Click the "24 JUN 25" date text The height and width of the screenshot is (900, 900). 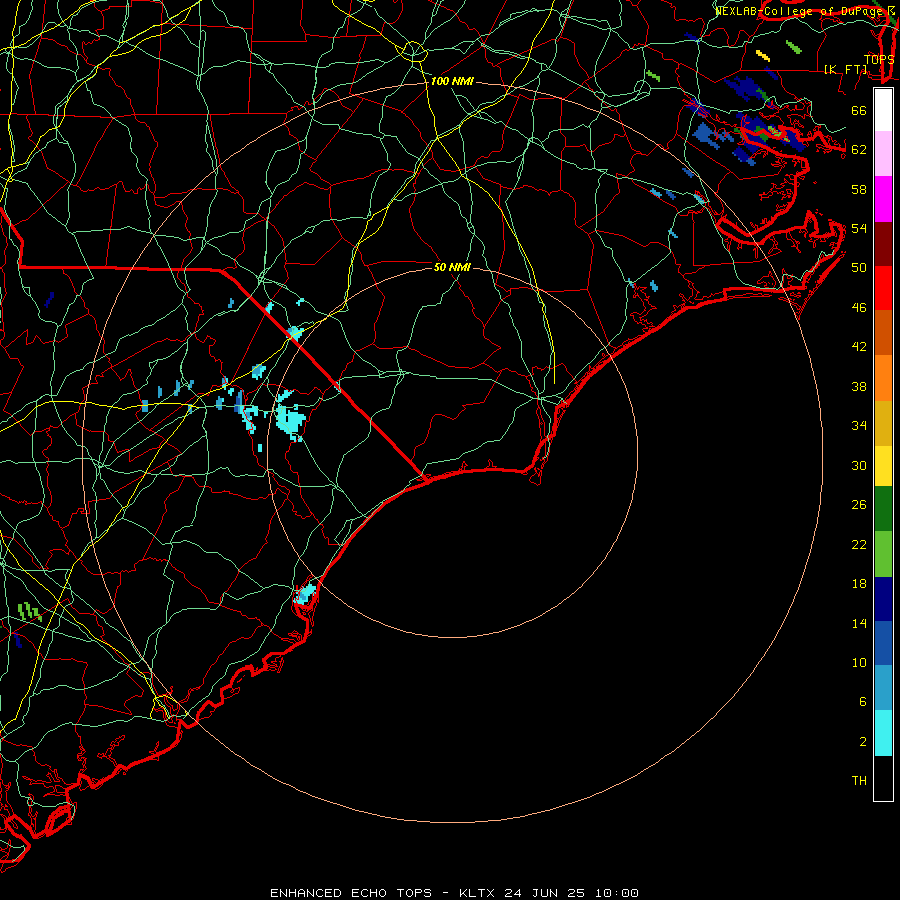545,893
